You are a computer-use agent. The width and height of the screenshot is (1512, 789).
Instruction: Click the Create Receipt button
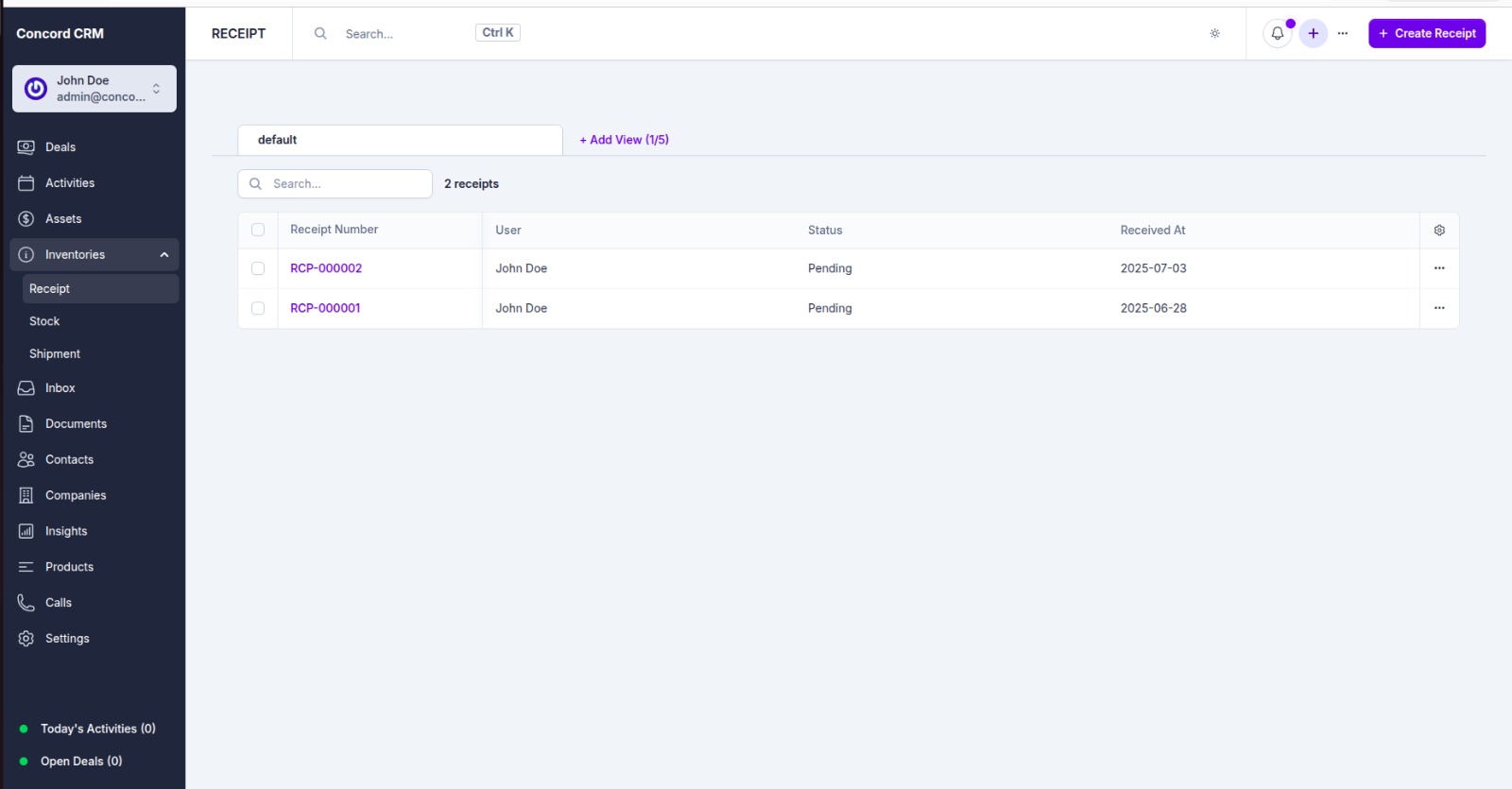click(1427, 33)
